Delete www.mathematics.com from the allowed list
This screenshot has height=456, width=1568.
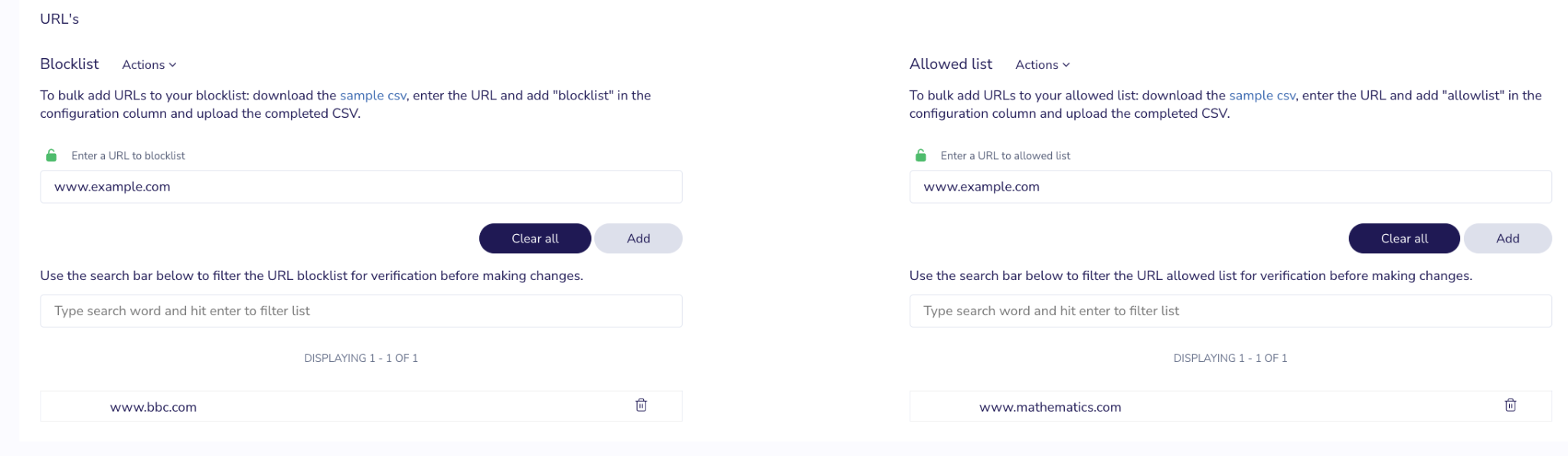click(1510, 406)
